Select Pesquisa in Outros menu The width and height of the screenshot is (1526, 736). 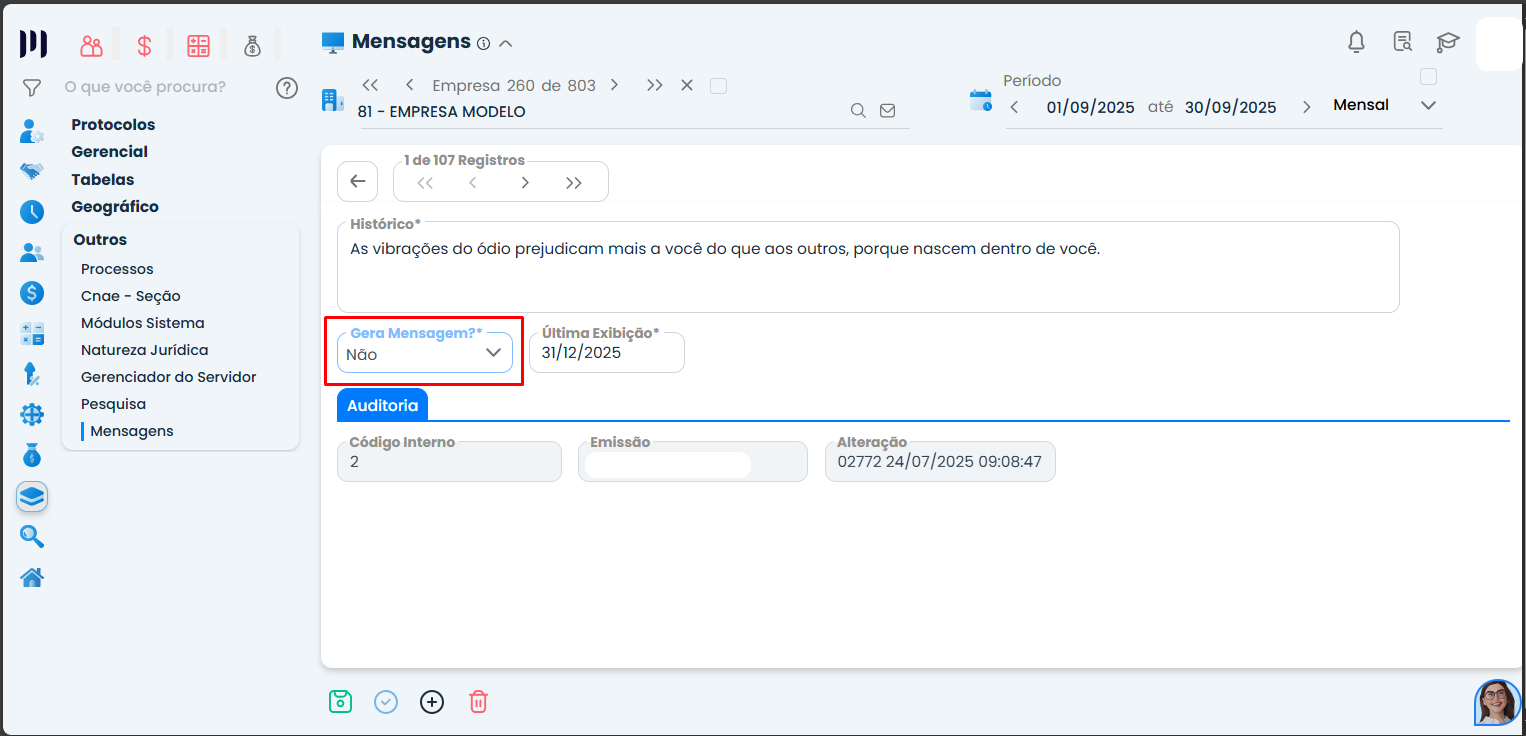pyautogui.click(x=113, y=404)
